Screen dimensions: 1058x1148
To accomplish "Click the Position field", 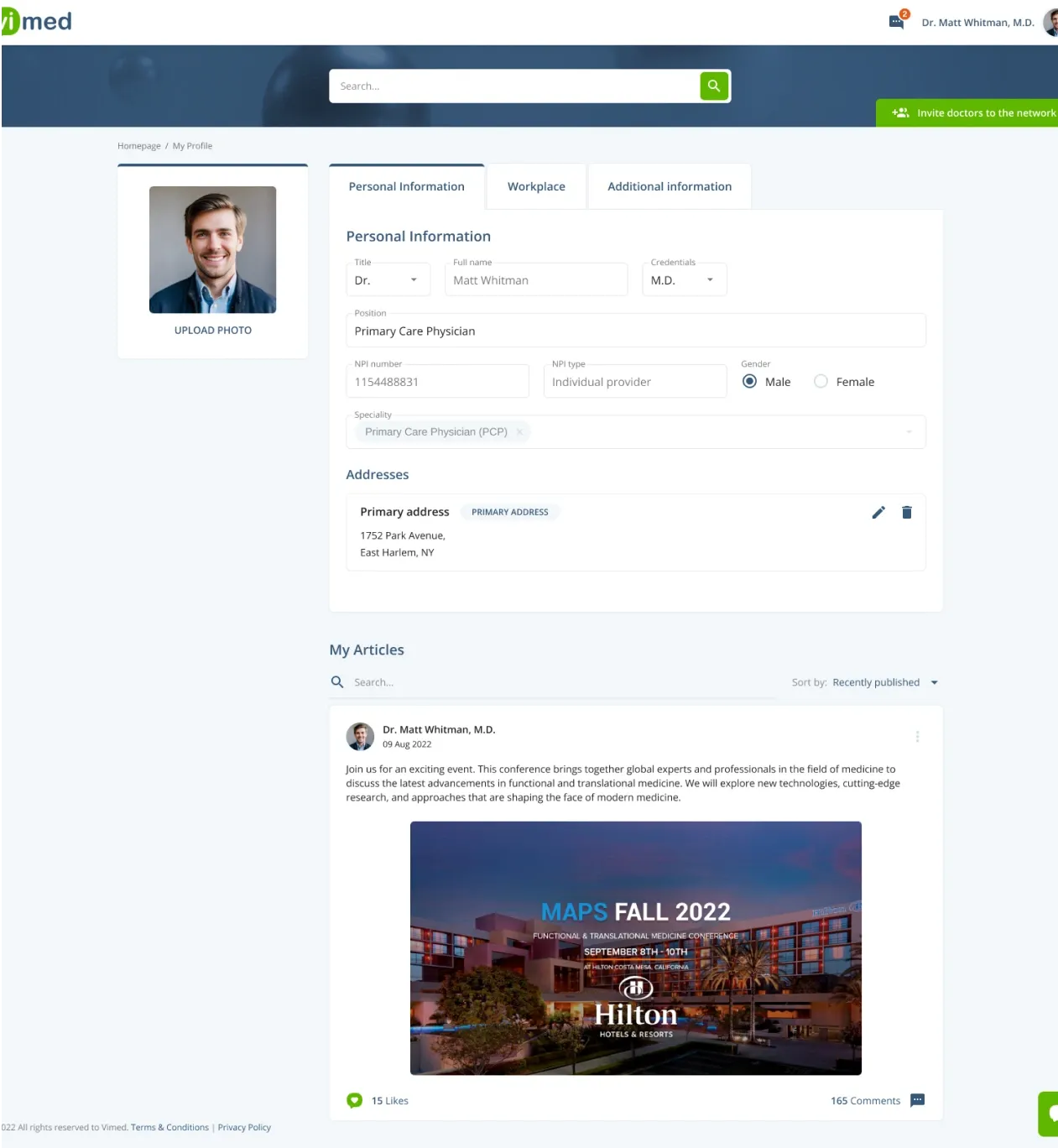I will pyautogui.click(x=636, y=331).
